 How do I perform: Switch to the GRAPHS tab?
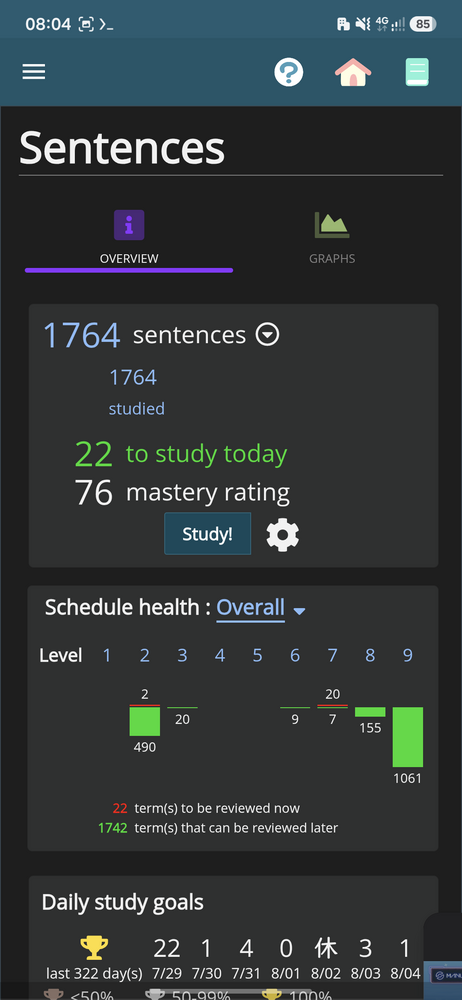[x=332, y=259]
